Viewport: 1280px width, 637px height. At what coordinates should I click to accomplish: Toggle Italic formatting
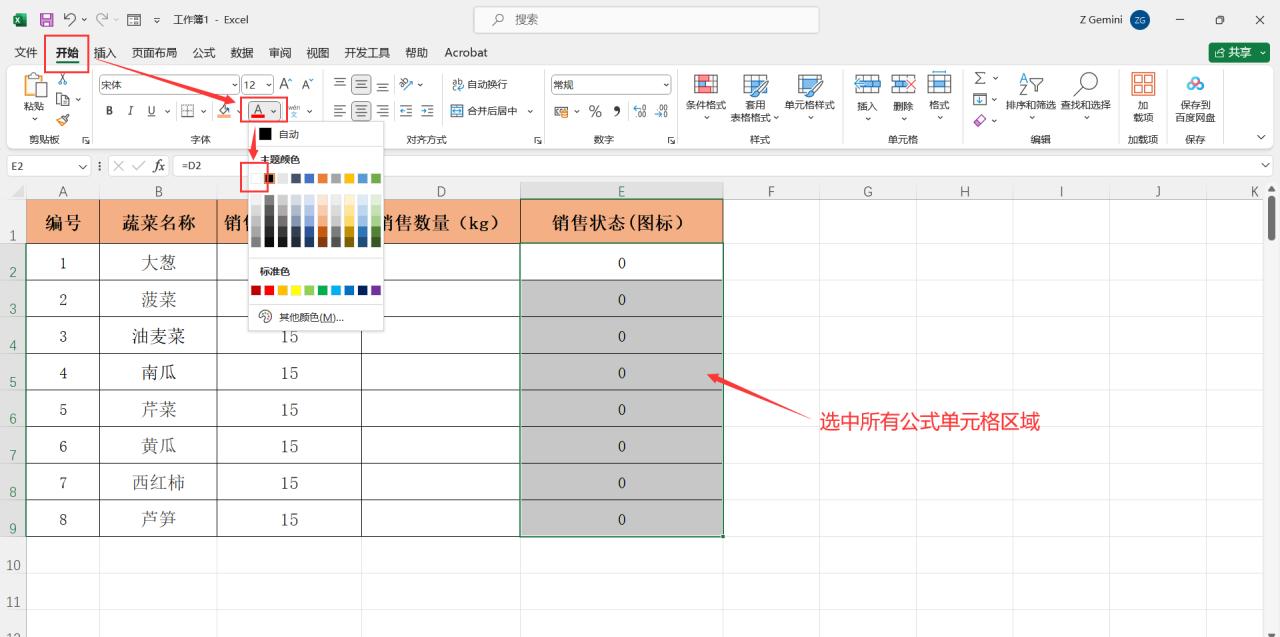tap(130, 111)
